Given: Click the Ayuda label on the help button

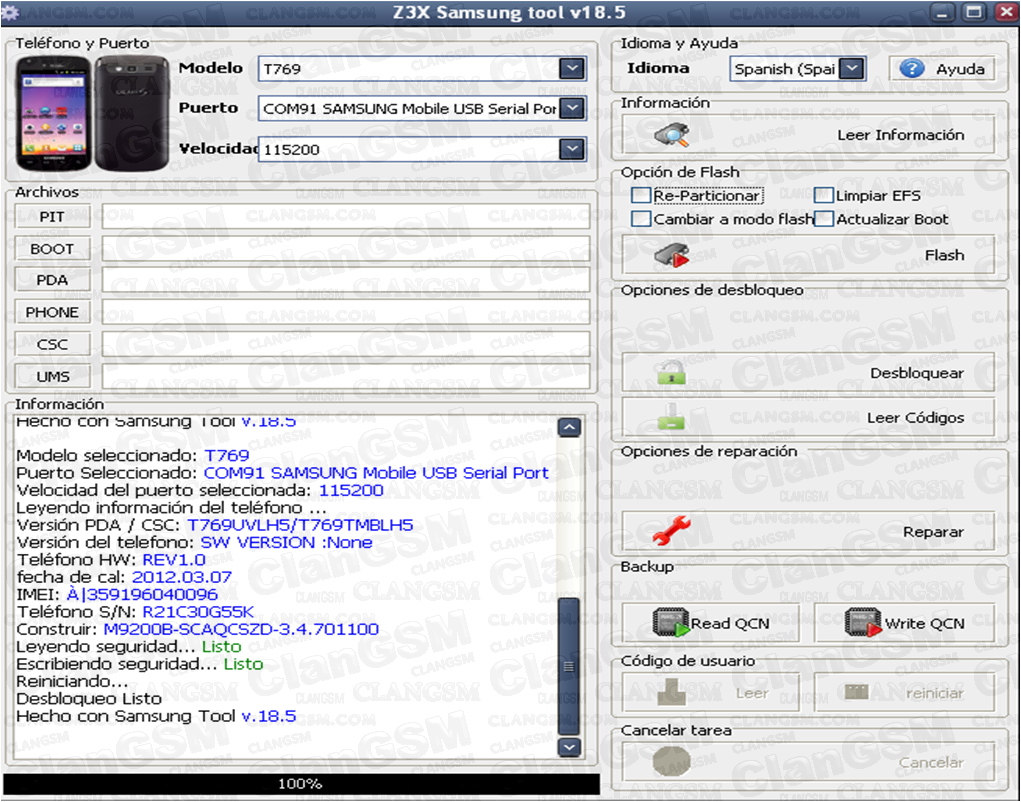Looking at the screenshot, I should pyautogui.click(x=960, y=69).
